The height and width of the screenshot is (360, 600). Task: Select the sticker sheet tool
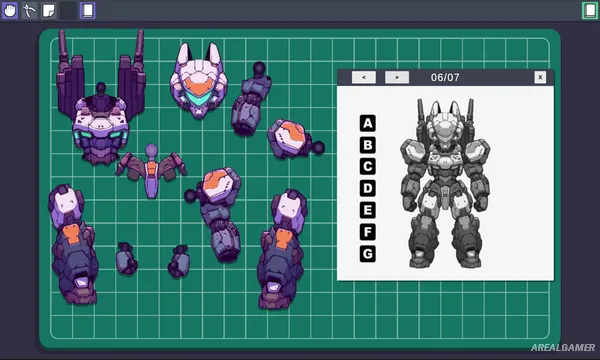pos(49,10)
